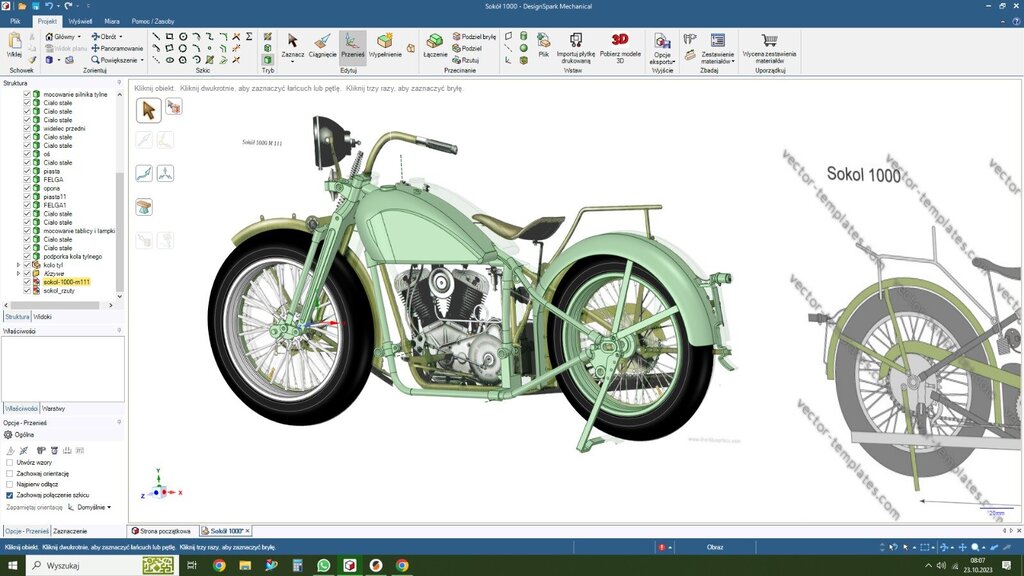
Task: Switch to the Wyświetl ribbon tab
Action: tap(80, 20)
